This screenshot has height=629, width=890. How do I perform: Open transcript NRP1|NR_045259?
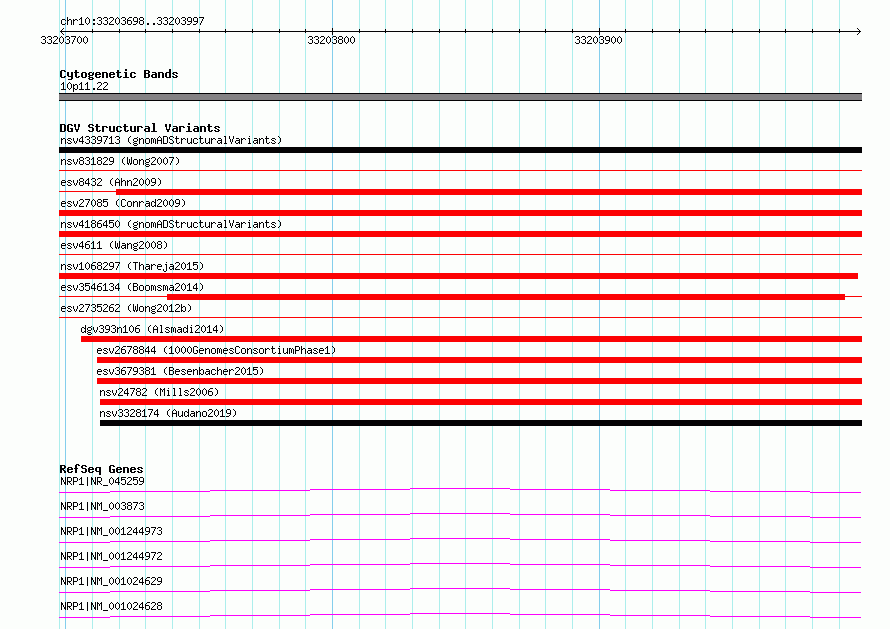[x=102, y=481]
